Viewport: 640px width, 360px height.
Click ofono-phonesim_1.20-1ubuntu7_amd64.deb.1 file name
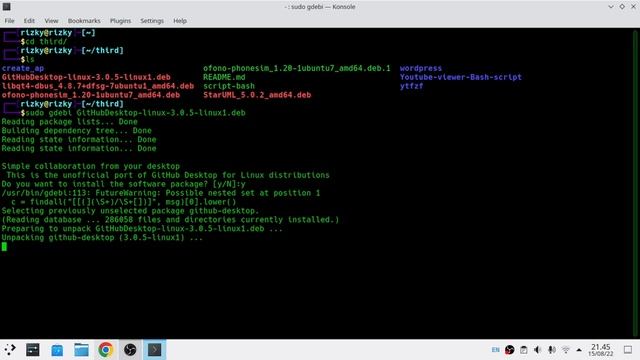click(x=297, y=68)
